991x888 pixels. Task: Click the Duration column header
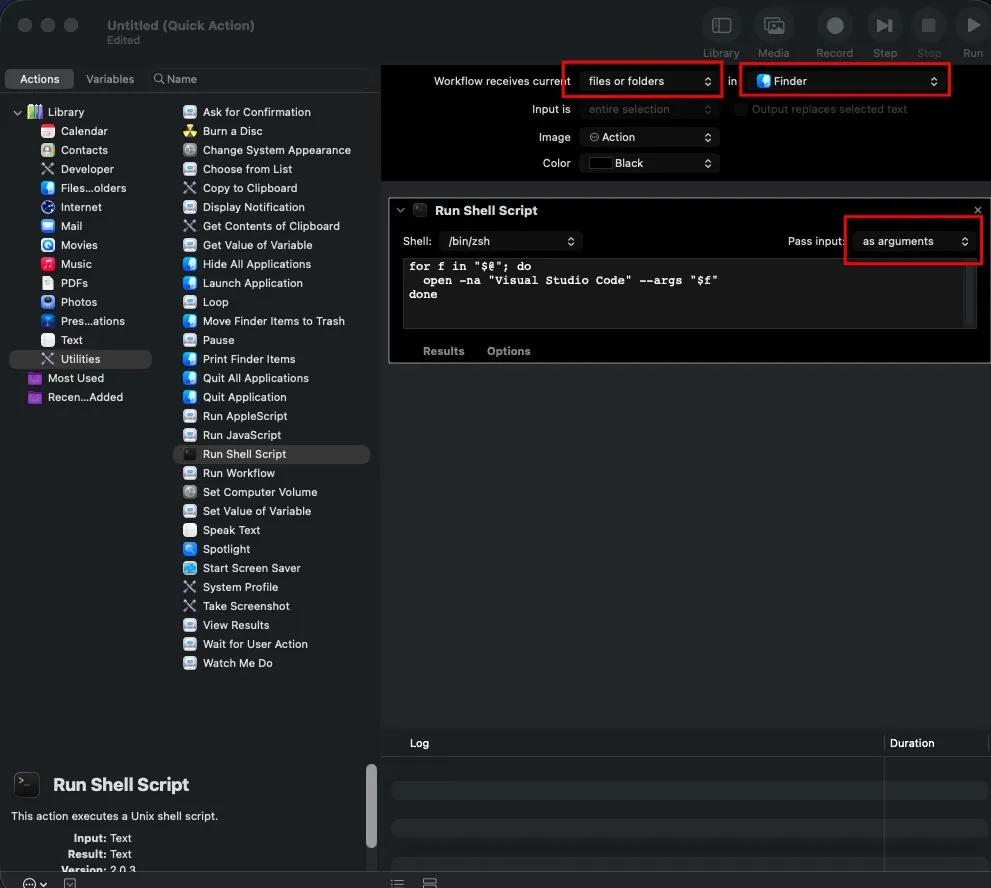pyautogui.click(x=911, y=743)
